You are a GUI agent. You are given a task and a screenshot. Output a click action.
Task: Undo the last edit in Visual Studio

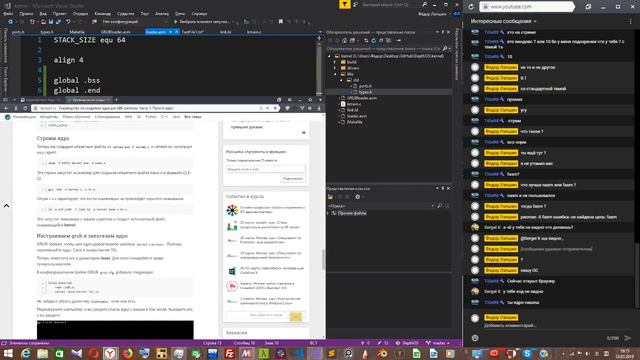68,22
